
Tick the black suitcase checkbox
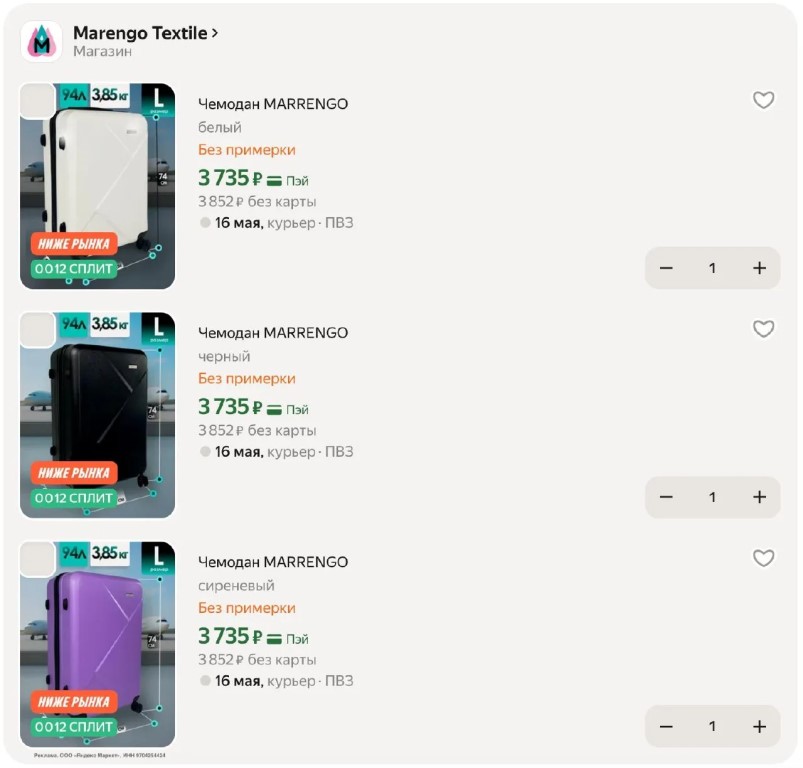[x=38, y=330]
